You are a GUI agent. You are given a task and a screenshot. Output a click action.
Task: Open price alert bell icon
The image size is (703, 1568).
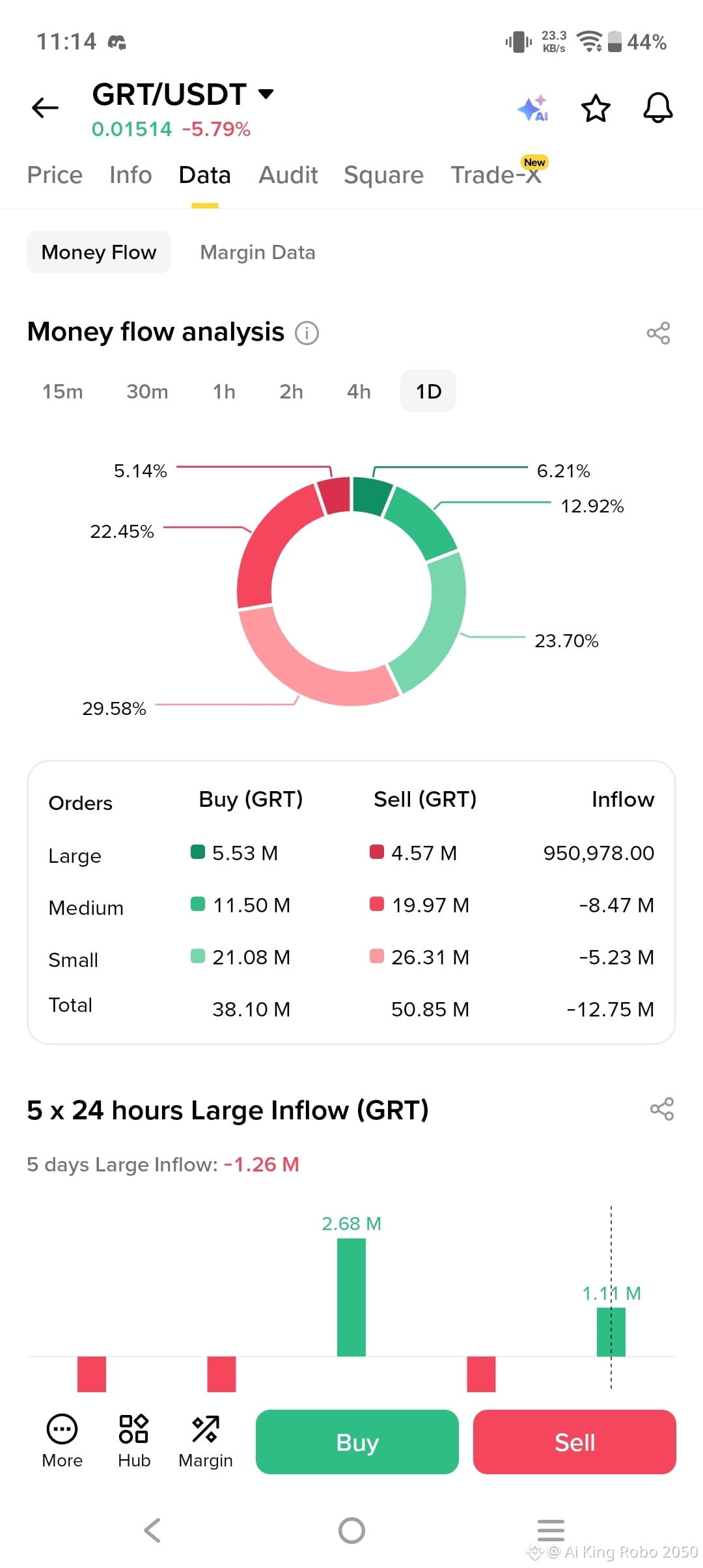tap(658, 107)
